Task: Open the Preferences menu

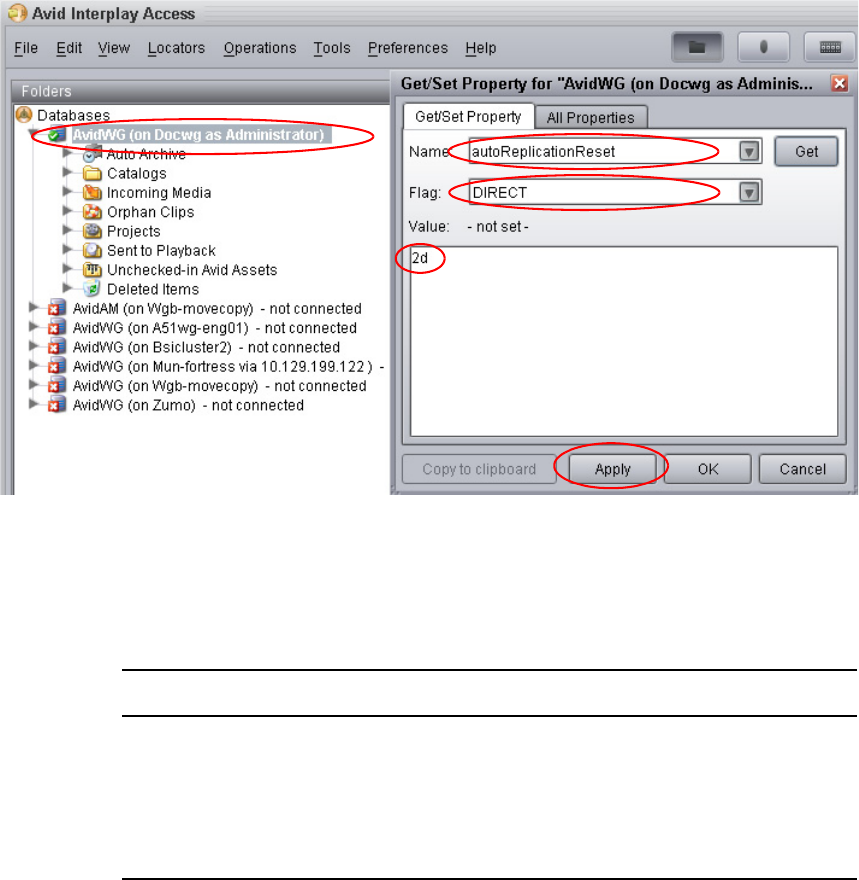Action: point(408,48)
